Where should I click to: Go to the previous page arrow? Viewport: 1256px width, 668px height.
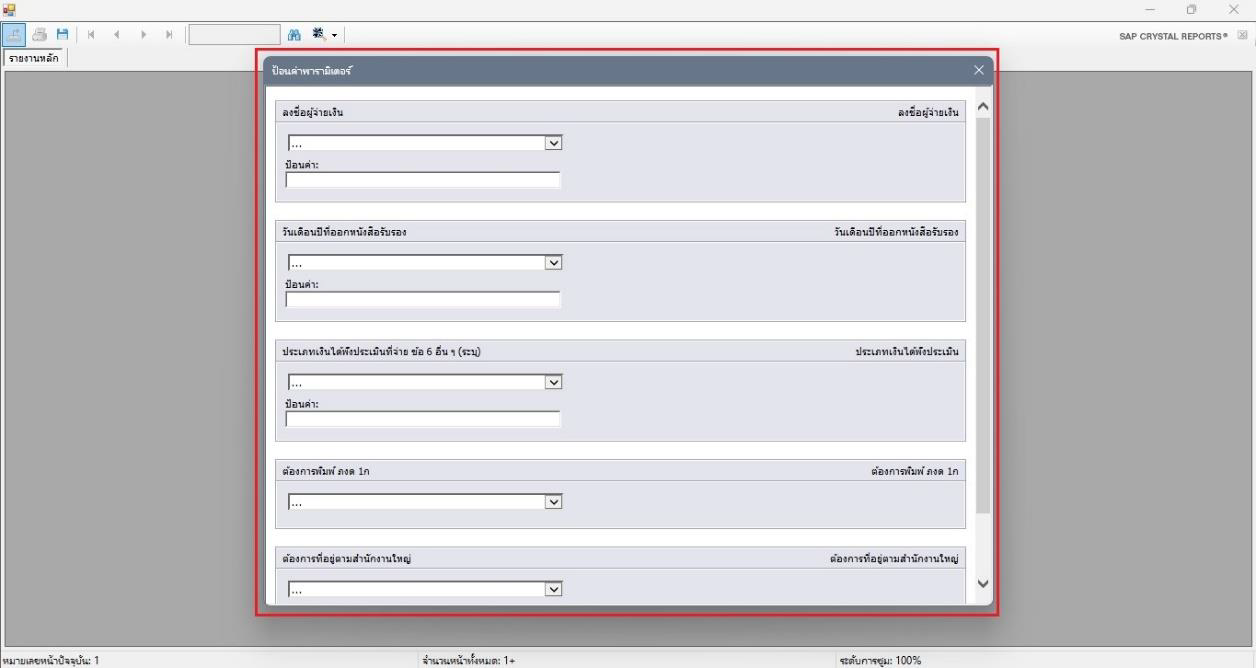pyautogui.click(x=117, y=34)
